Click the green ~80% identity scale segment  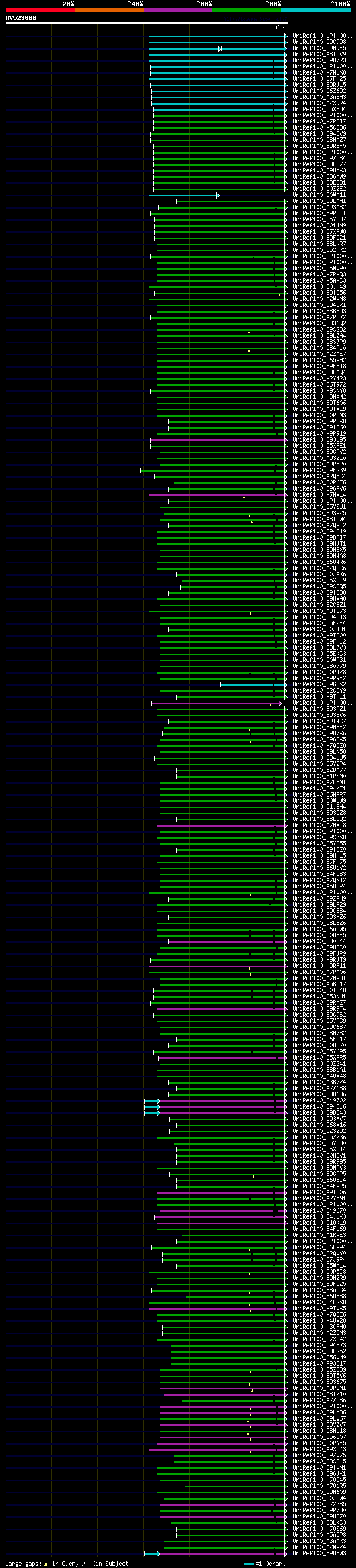pos(247,10)
